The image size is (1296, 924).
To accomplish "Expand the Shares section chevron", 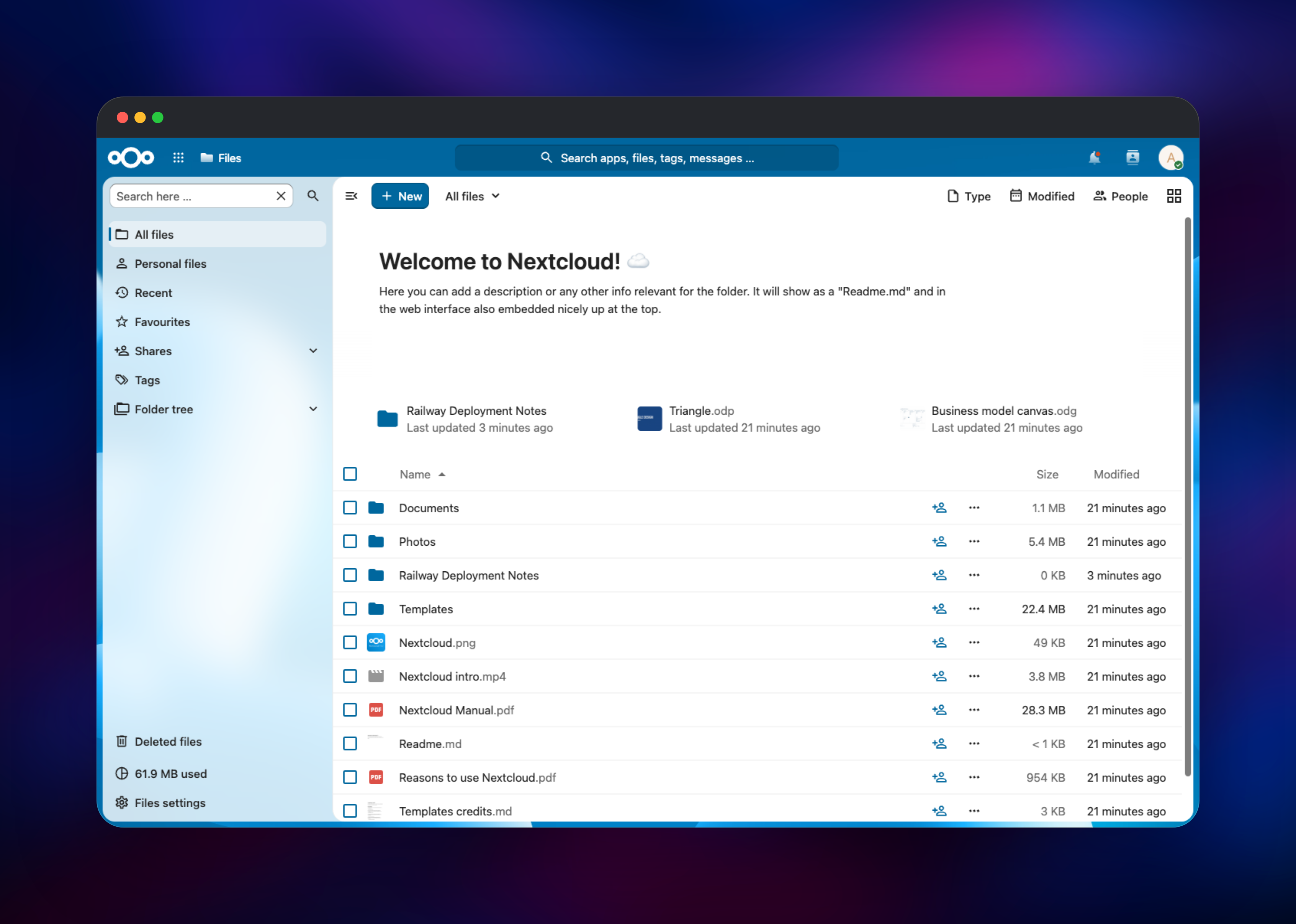I will point(313,350).
